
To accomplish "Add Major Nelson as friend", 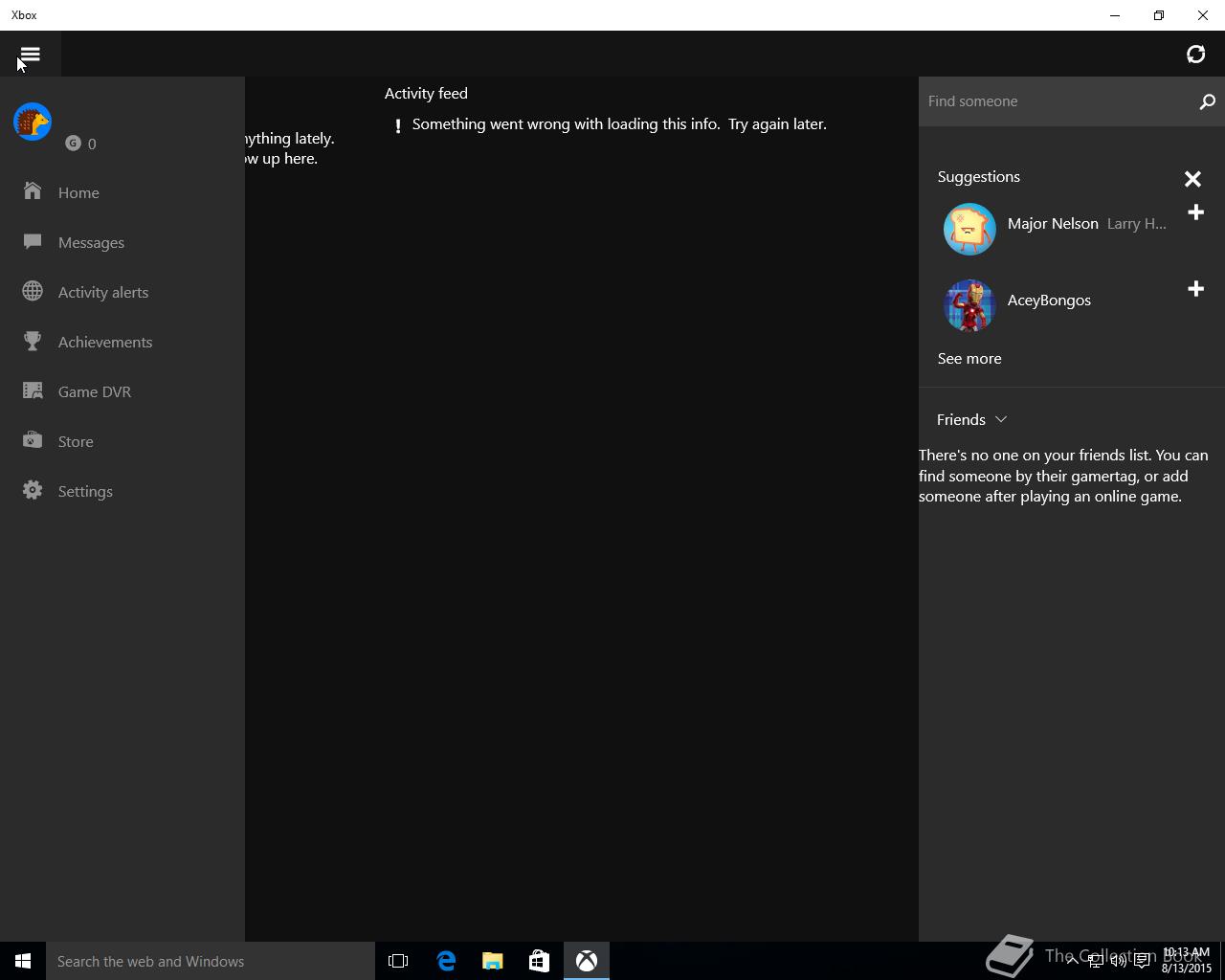I will (x=1195, y=212).
